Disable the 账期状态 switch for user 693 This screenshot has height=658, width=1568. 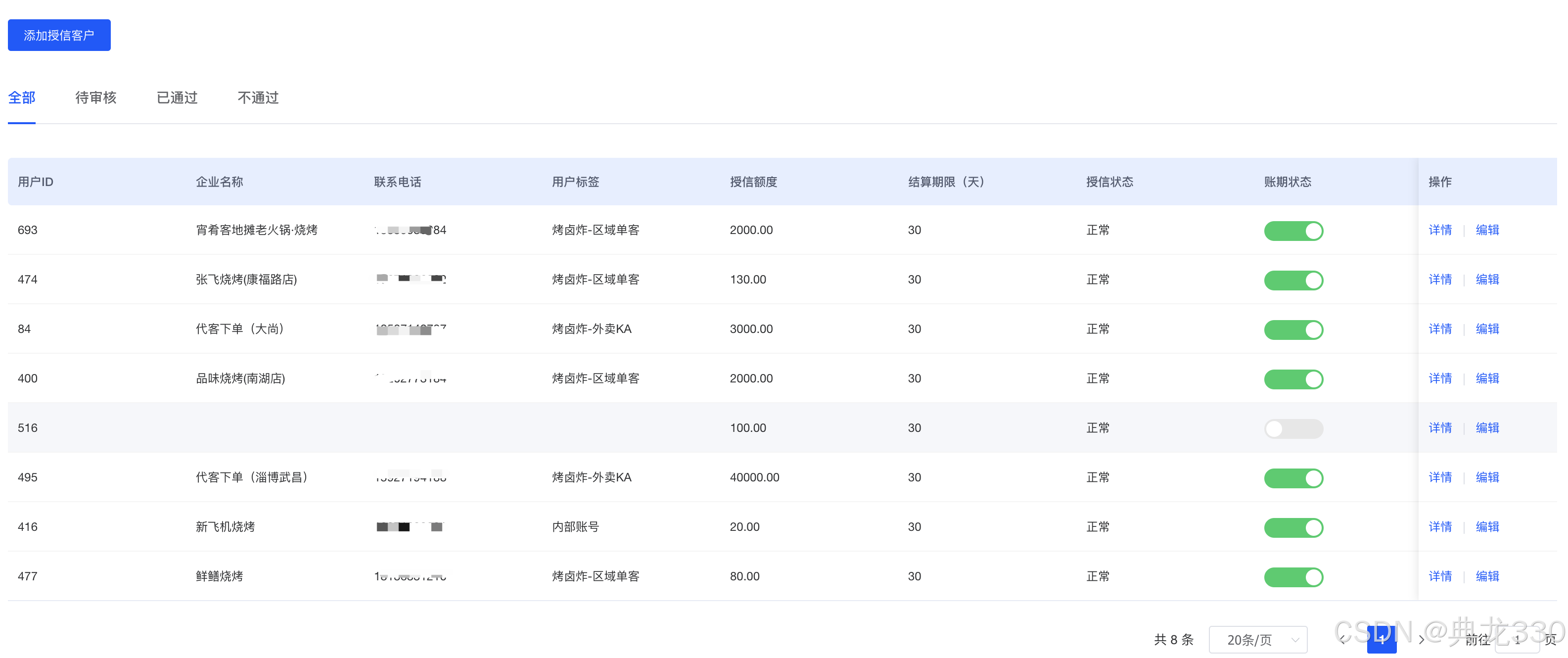coord(1293,231)
